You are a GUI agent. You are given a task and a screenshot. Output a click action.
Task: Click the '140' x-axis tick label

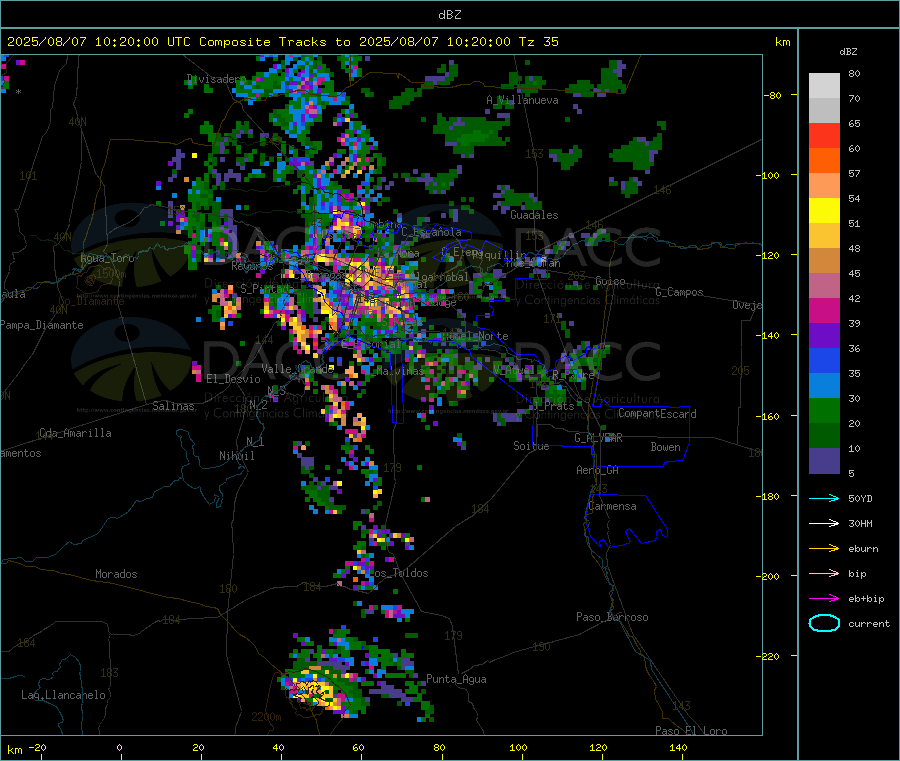678,747
